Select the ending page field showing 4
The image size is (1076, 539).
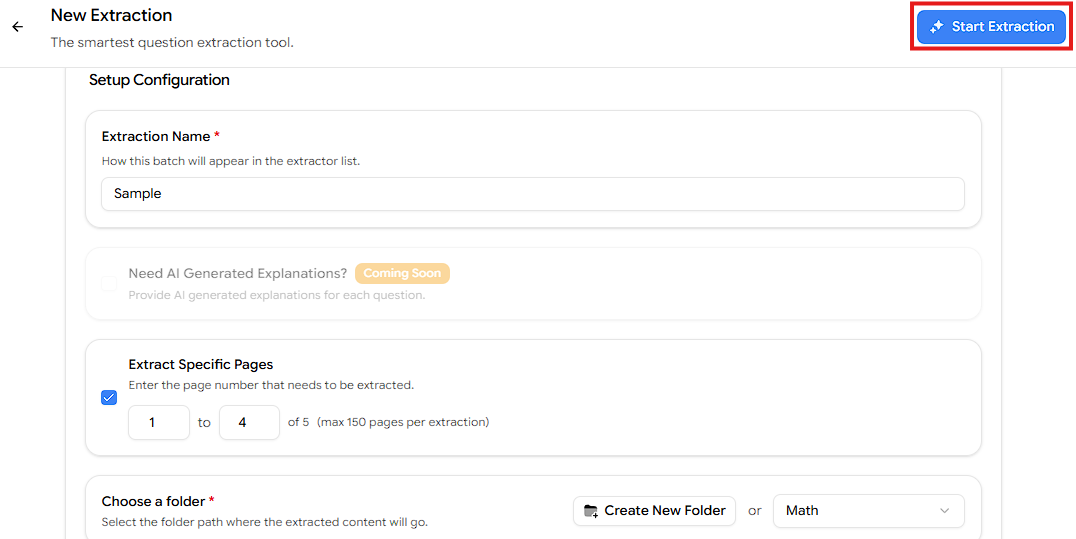tap(249, 422)
